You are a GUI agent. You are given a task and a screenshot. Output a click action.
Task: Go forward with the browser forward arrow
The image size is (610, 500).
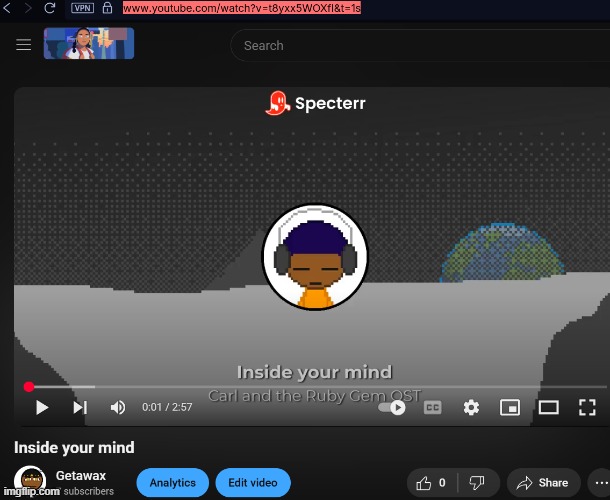pyautogui.click(x=28, y=7)
